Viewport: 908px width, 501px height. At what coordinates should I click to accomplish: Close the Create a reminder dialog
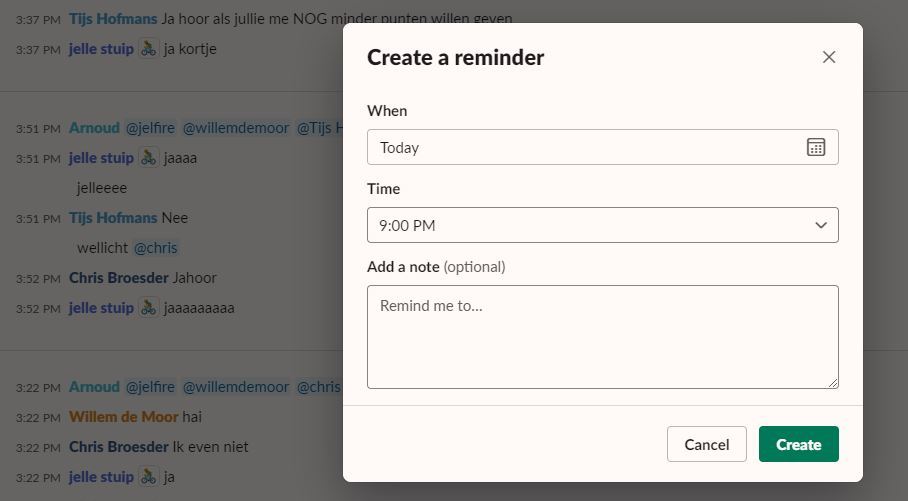828,57
